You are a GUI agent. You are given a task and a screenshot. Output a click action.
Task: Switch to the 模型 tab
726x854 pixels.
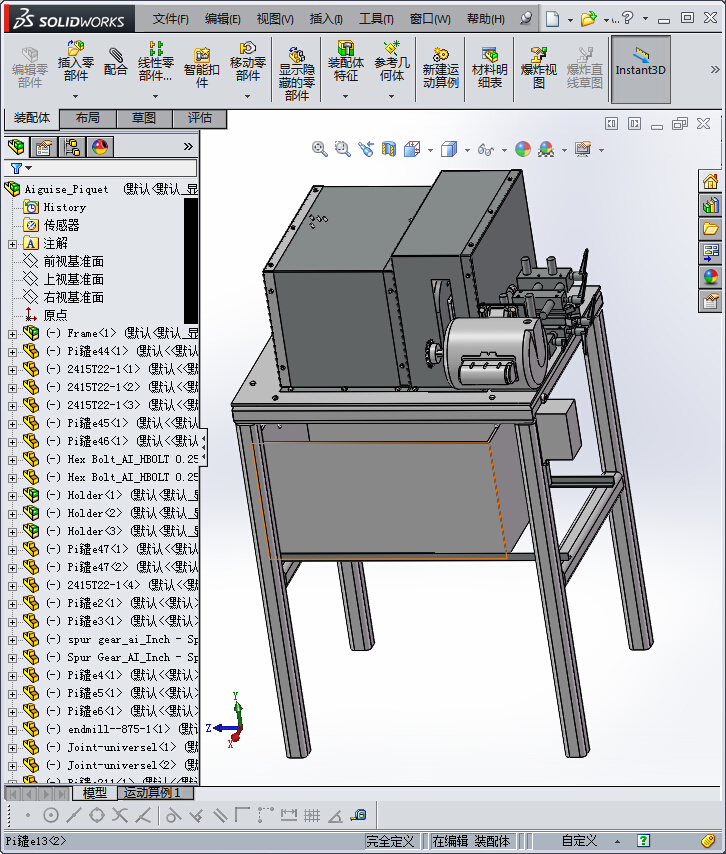click(x=94, y=792)
